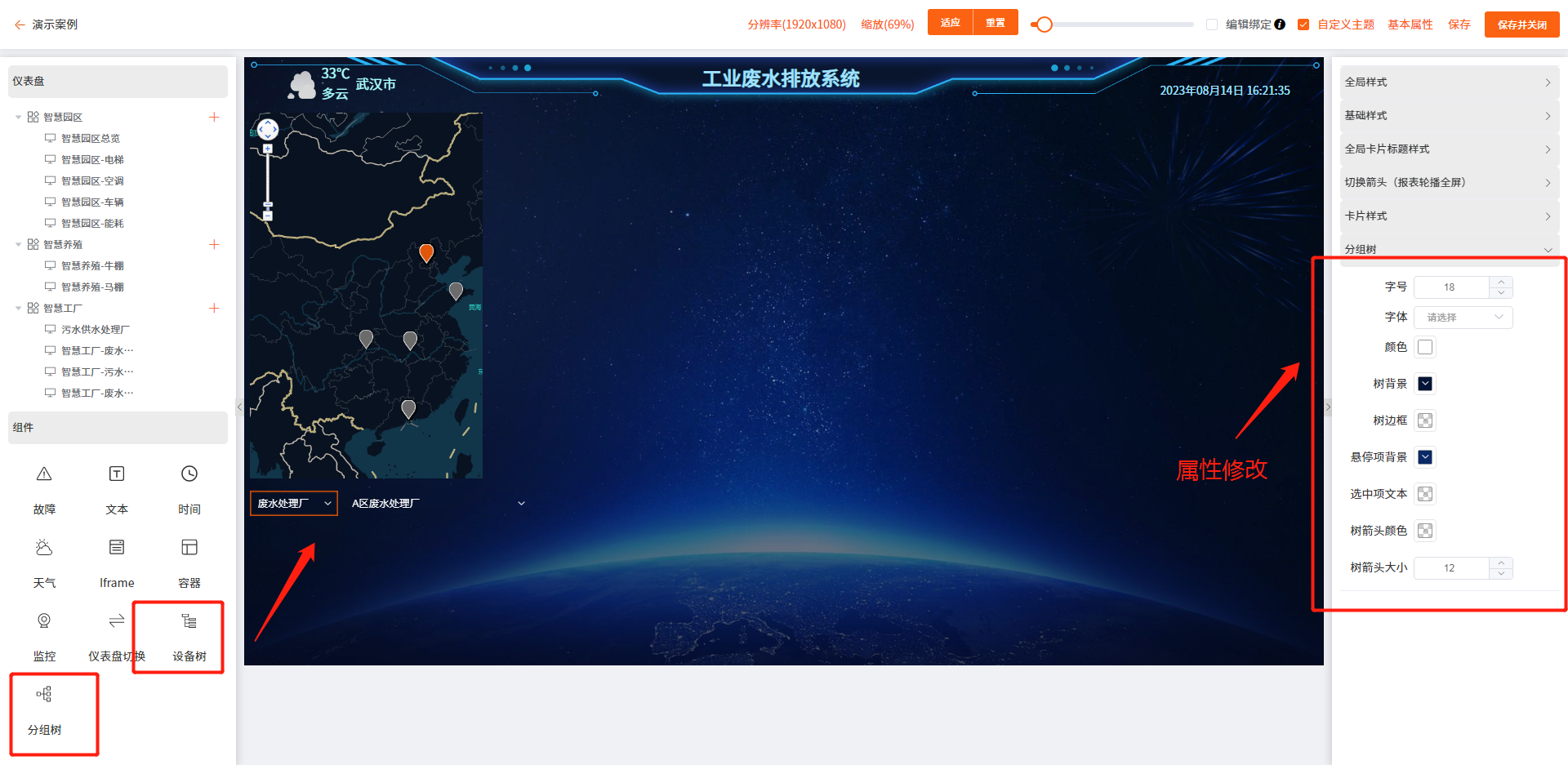Collapse the 智慧养殖 tree group

[18, 245]
